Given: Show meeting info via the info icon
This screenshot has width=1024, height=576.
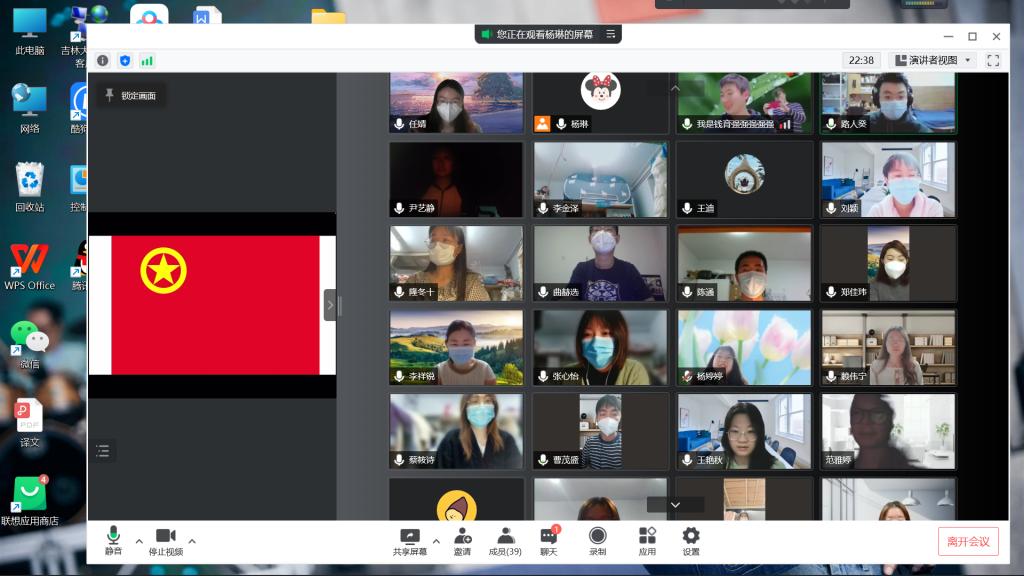Looking at the screenshot, I should pyautogui.click(x=102, y=61).
